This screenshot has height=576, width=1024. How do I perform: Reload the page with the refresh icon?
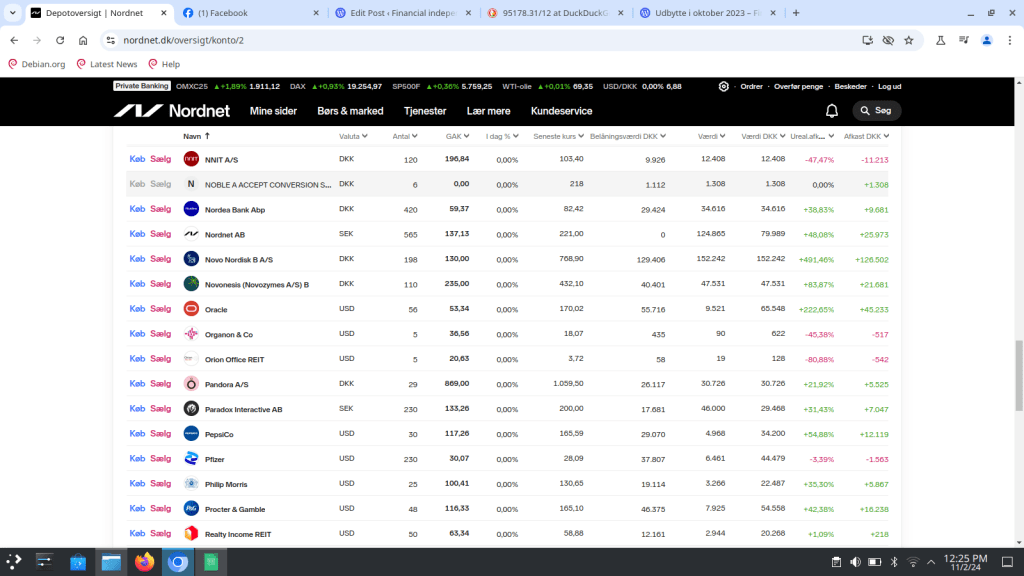[60, 40]
